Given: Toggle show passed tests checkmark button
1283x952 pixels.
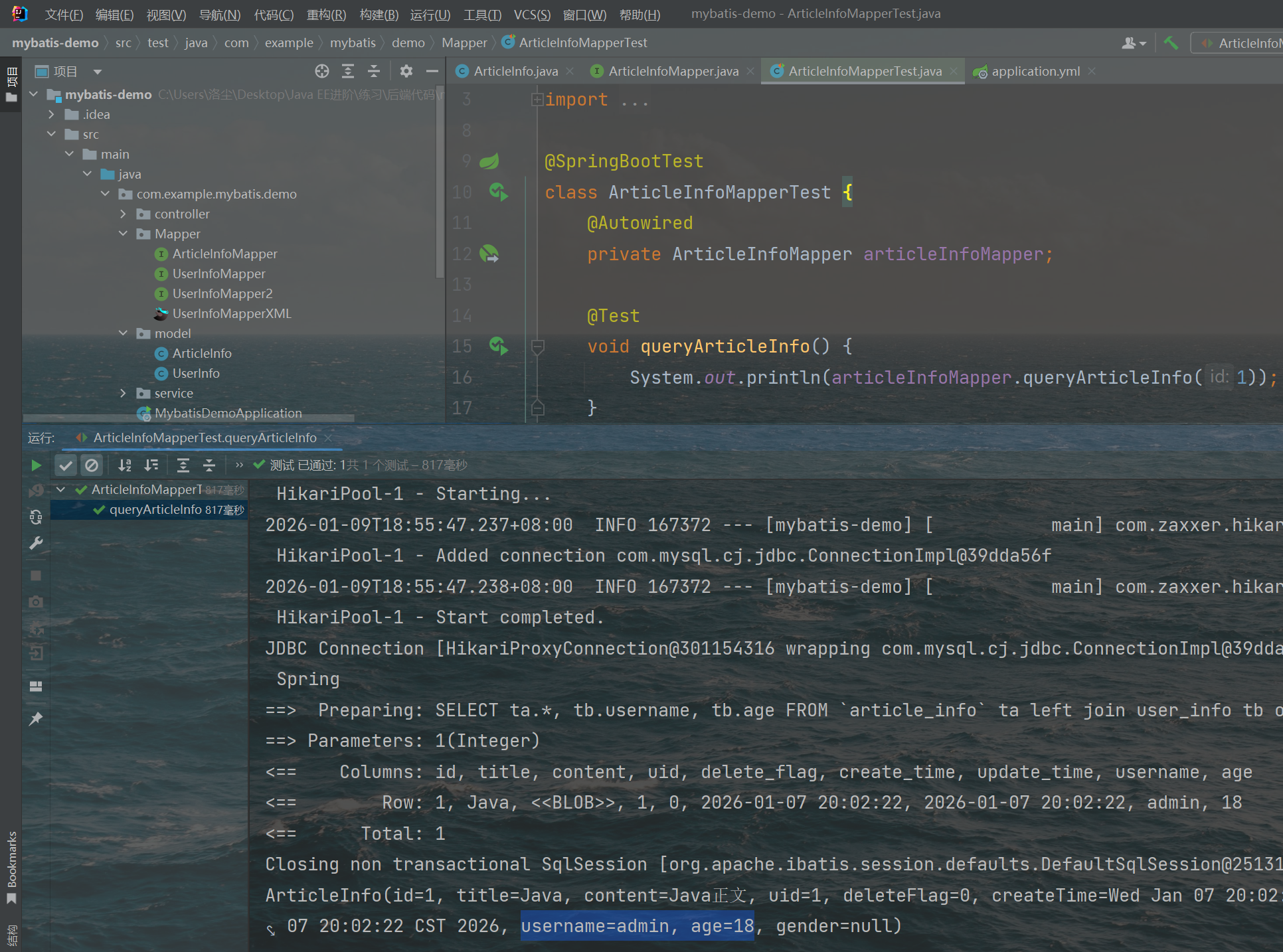Looking at the screenshot, I should pyautogui.click(x=65, y=465).
